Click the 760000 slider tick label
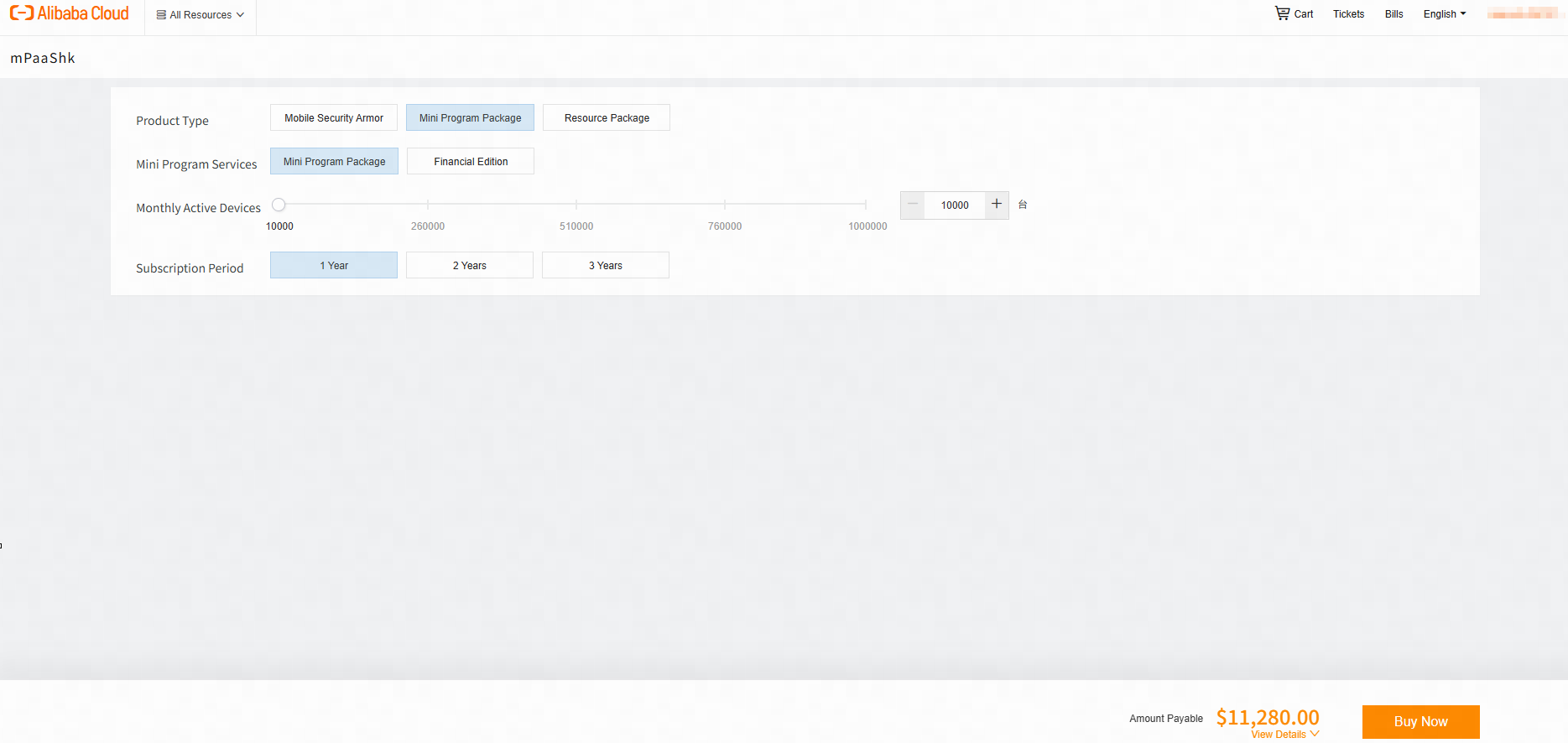Screen dimensions: 1568x743 click(725, 226)
